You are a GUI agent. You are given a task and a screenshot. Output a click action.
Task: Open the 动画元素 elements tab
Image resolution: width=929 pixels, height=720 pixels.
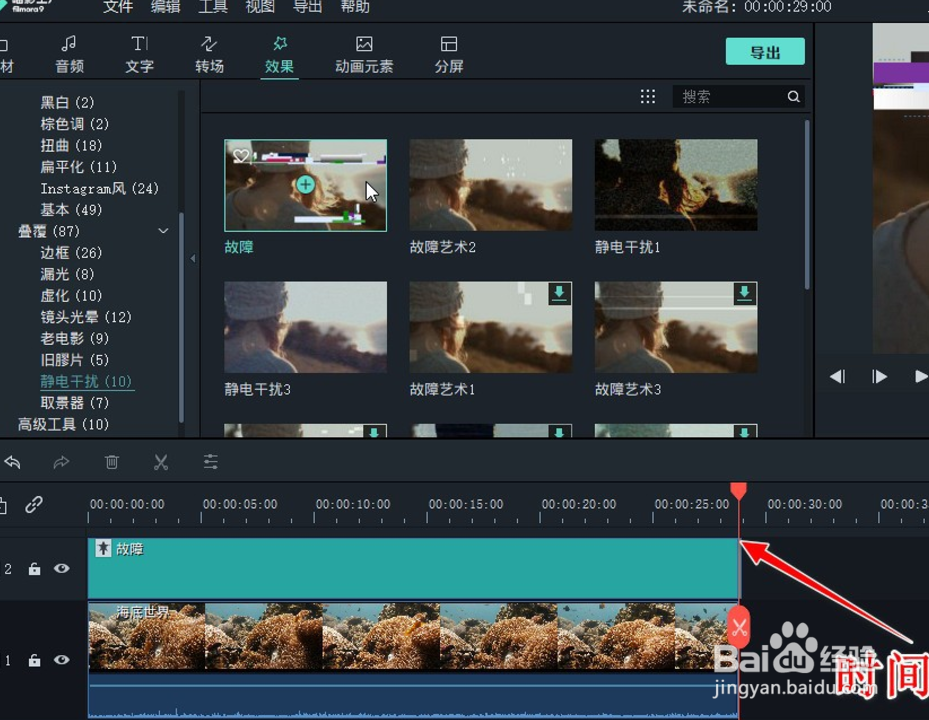pyautogui.click(x=364, y=55)
